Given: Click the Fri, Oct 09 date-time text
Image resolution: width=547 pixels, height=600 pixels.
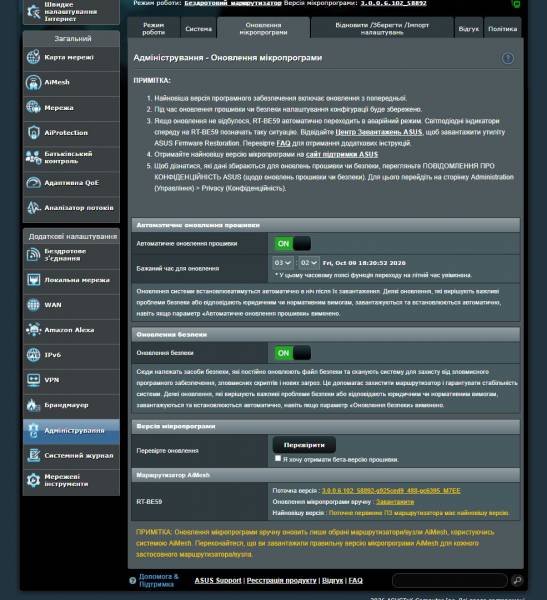Looking at the screenshot, I should click(364, 263).
